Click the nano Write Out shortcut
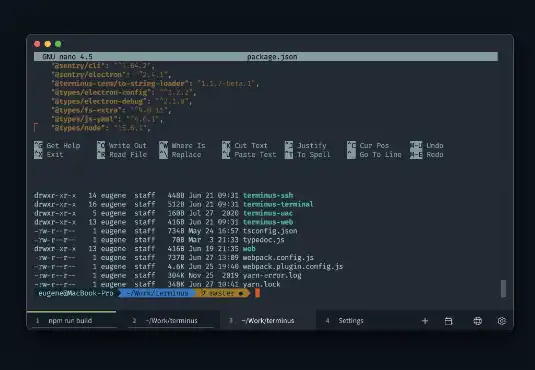The image size is (535, 370). click(122, 145)
